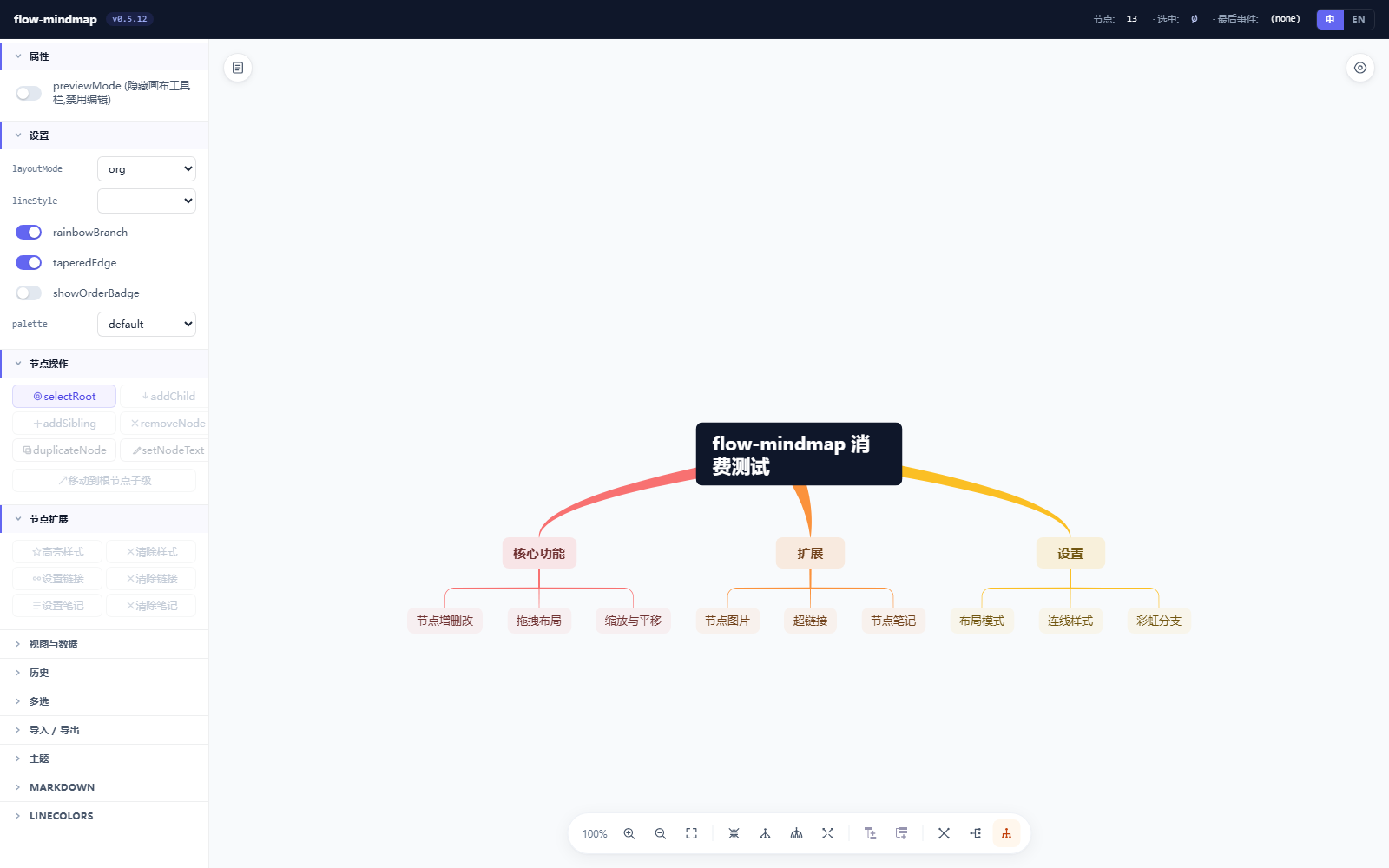Click the zoom out magnifier icon
Screen dimensions: 1389x868
[x=661, y=833]
